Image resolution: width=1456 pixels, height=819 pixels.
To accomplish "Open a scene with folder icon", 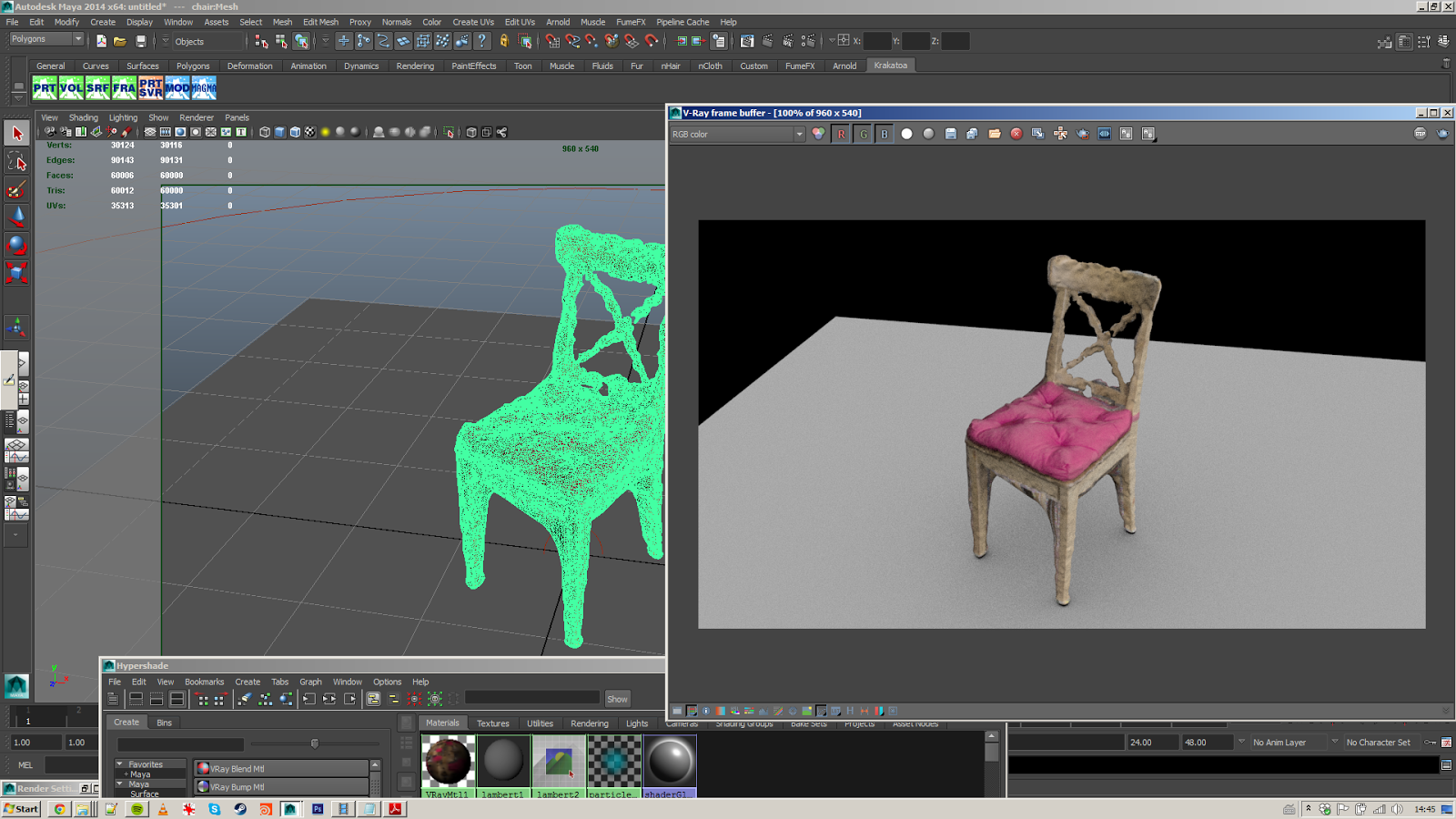I will [x=120, y=41].
